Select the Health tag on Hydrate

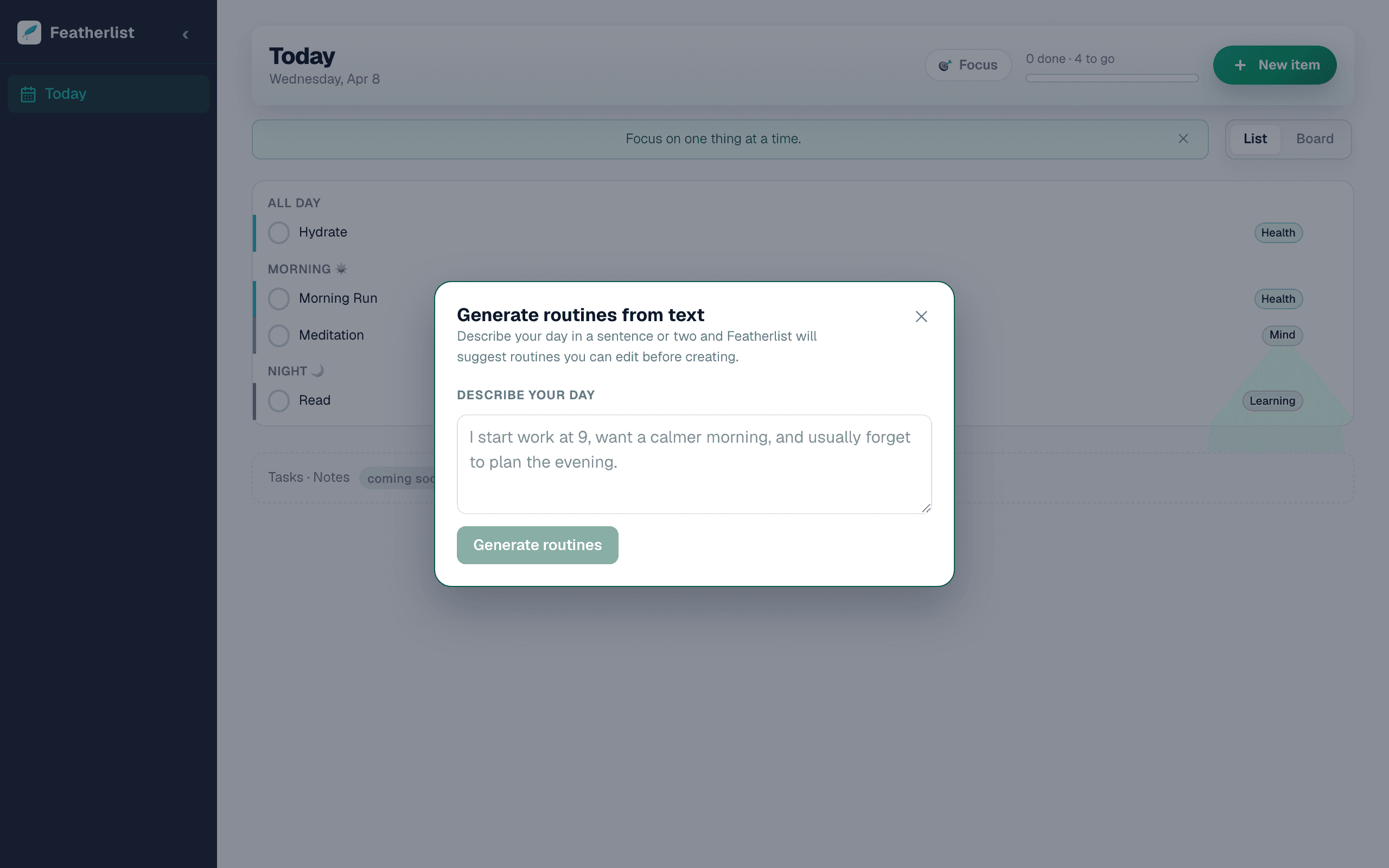point(1278,233)
